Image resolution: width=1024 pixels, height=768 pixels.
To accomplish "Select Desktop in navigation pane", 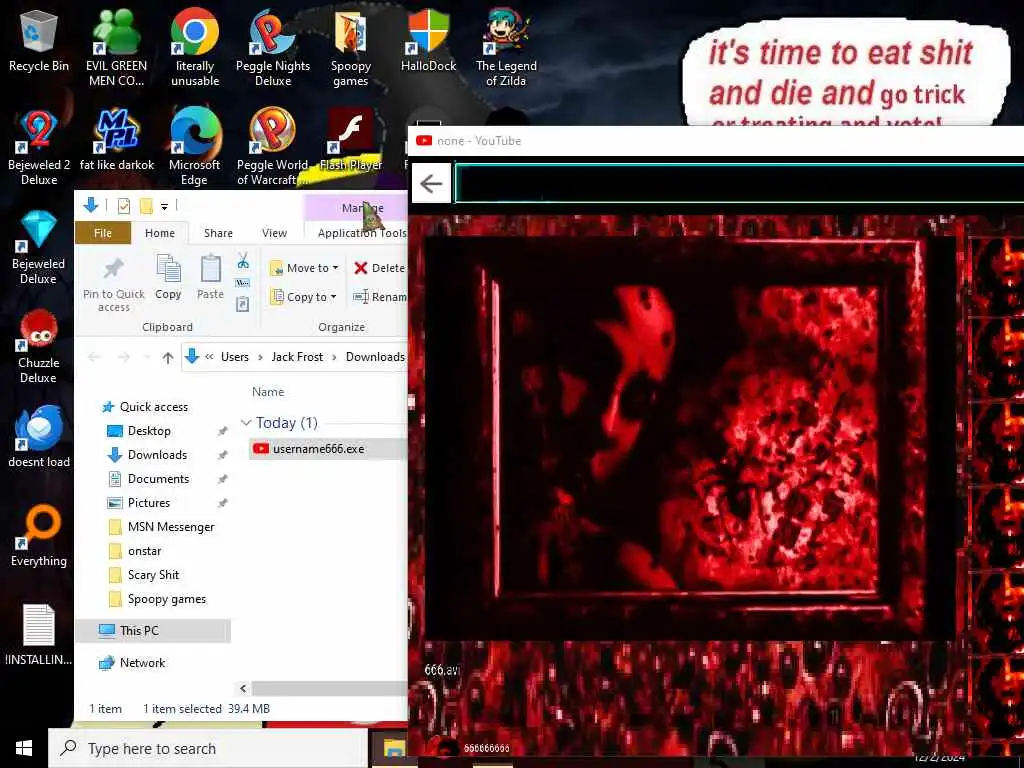I will pyautogui.click(x=149, y=431).
